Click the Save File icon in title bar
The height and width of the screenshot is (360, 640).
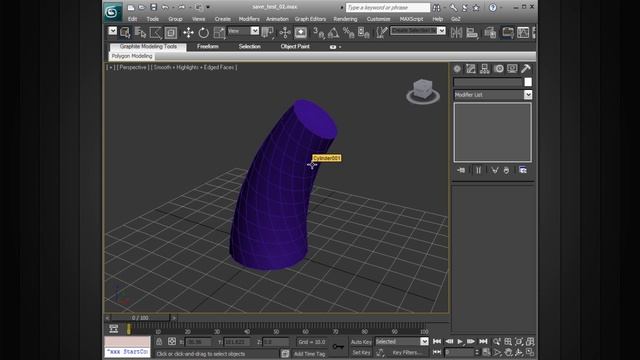[153, 7]
